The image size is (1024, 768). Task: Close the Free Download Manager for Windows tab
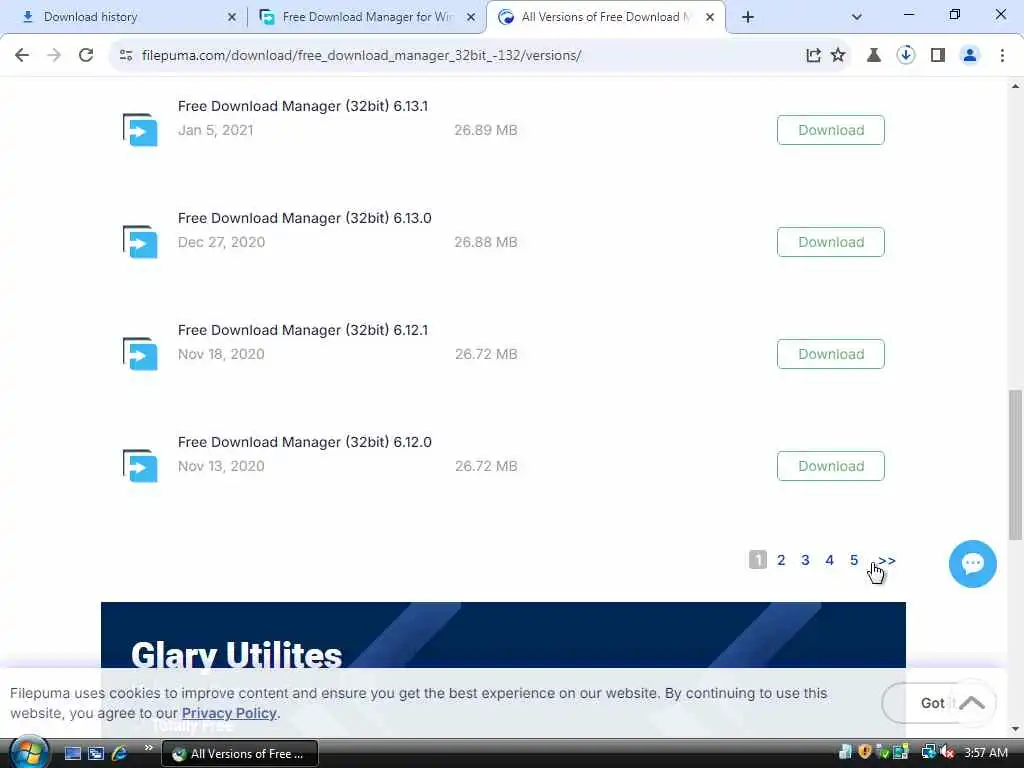pos(471,18)
